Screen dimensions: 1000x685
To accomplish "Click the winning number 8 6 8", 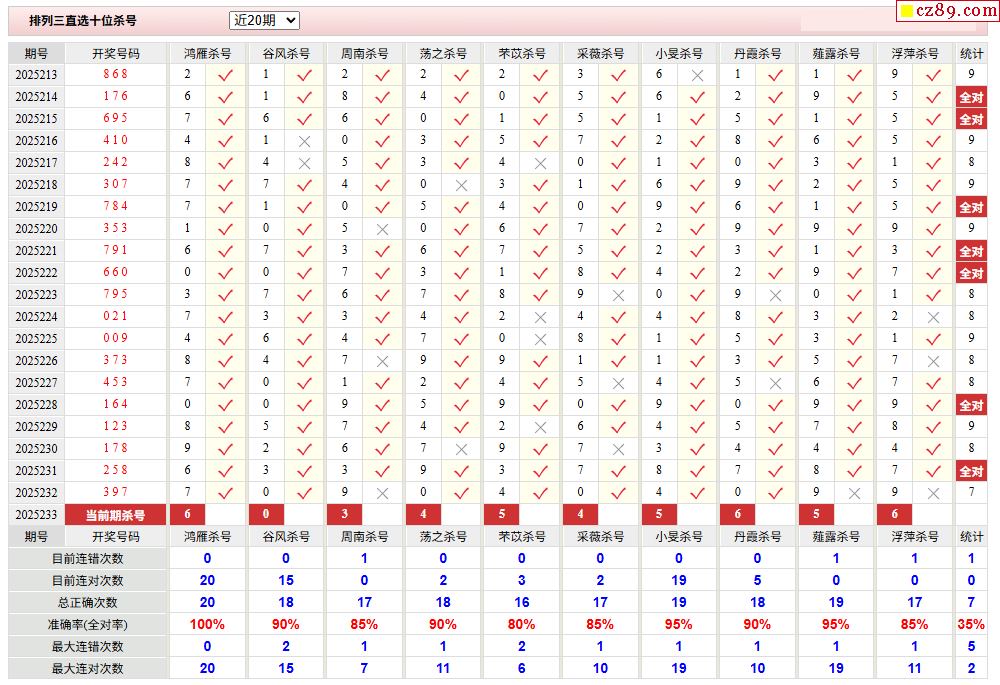I will pyautogui.click(x=115, y=74).
